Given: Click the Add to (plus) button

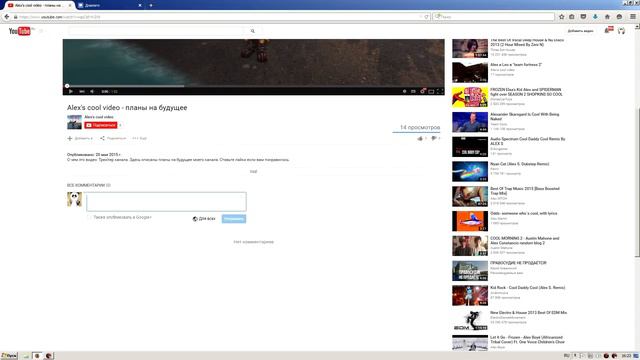Looking at the screenshot, I should 80,138.
